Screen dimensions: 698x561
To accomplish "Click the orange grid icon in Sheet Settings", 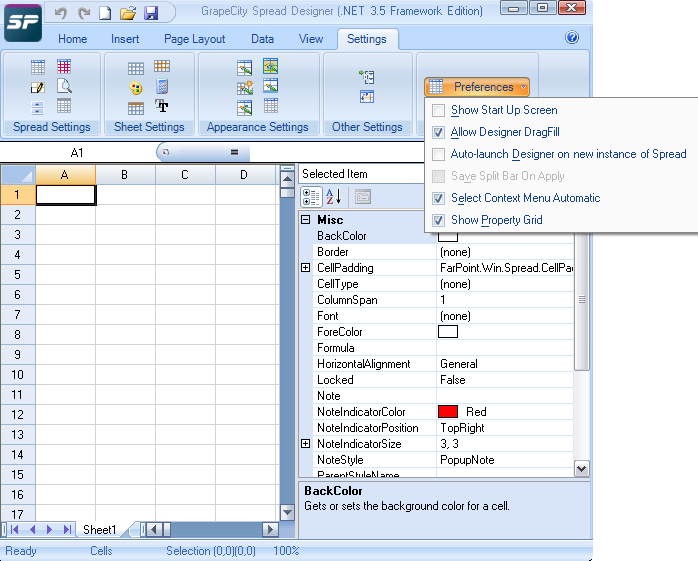I will tap(162, 66).
